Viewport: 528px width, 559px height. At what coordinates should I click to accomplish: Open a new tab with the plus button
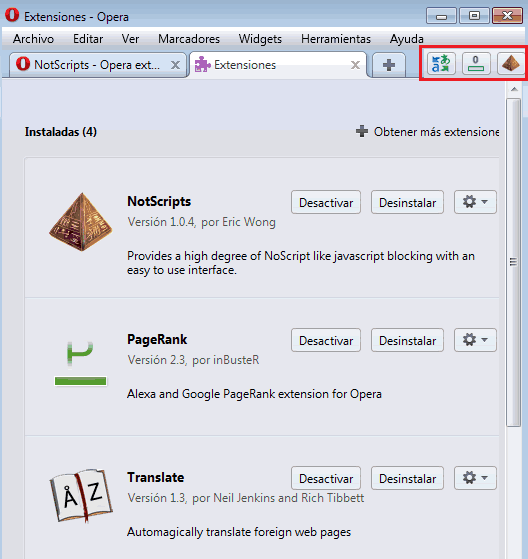pos(389,65)
